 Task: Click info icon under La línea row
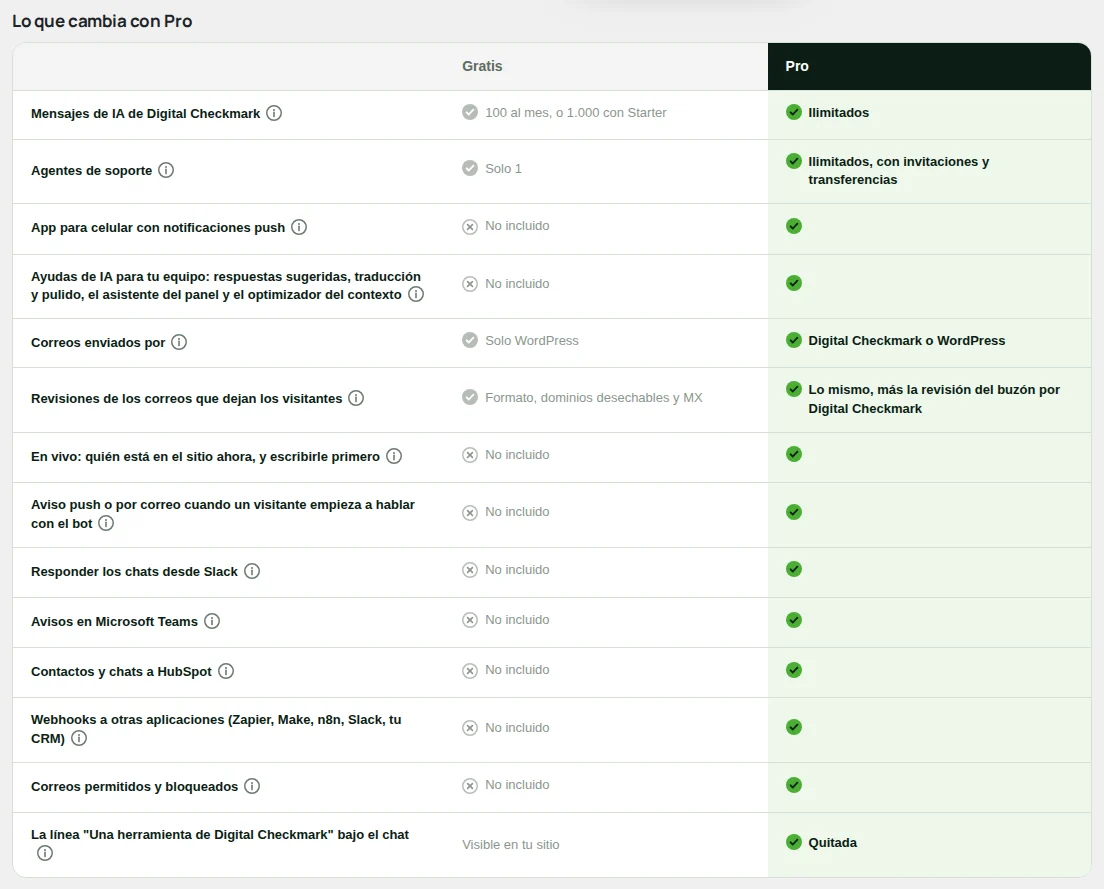pos(45,853)
